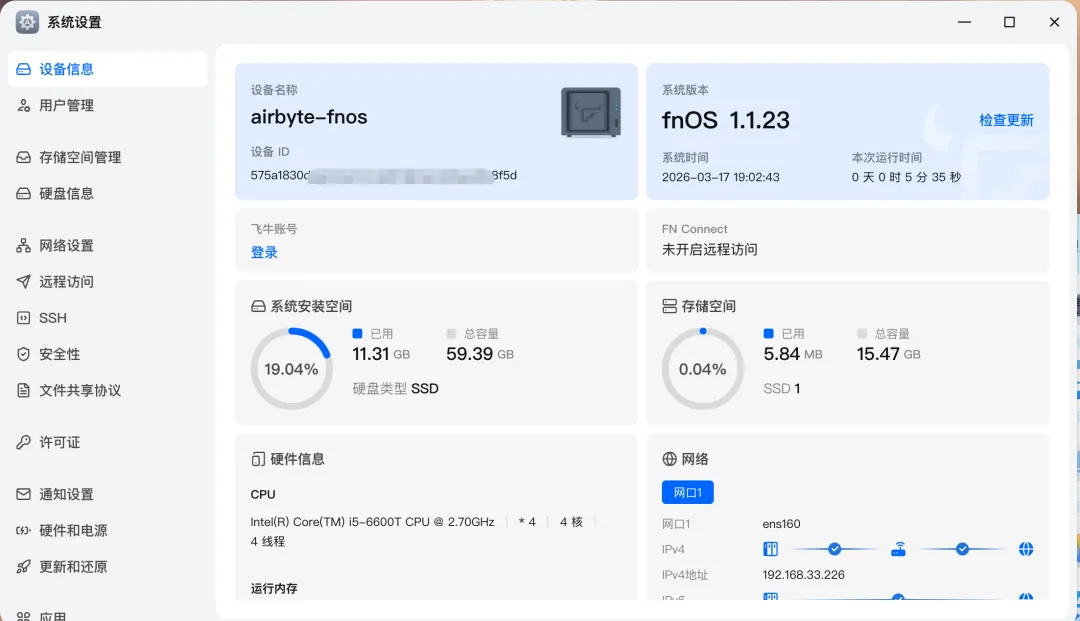1080x621 pixels.
Task: Click system time 2026-03-17 19:02:43
Action: tap(720, 177)
